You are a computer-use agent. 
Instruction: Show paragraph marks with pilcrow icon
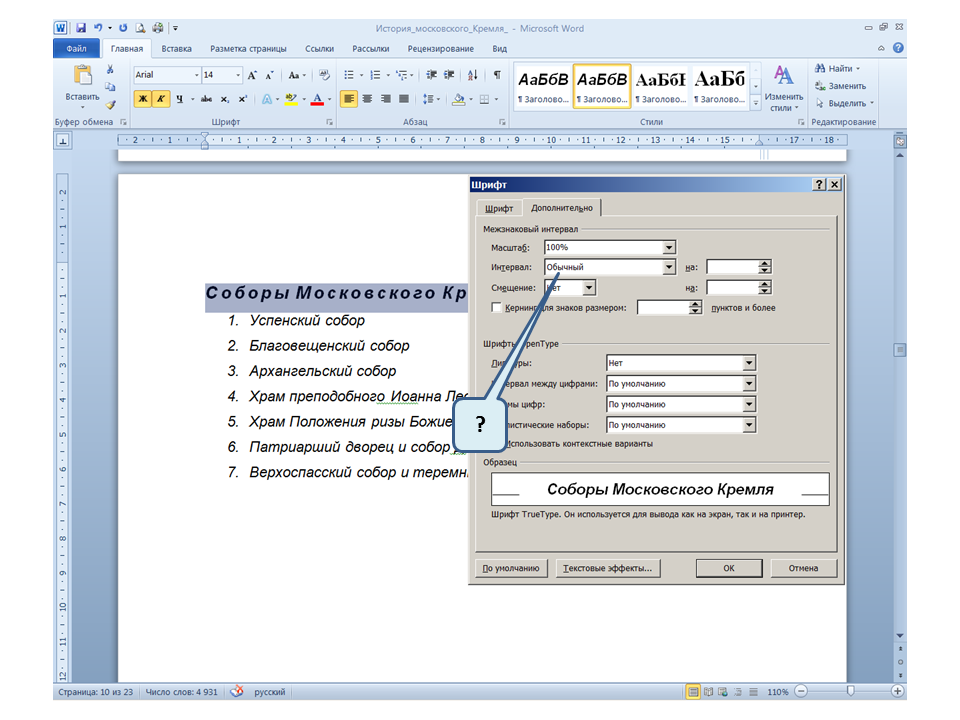[x=497, y=75]
